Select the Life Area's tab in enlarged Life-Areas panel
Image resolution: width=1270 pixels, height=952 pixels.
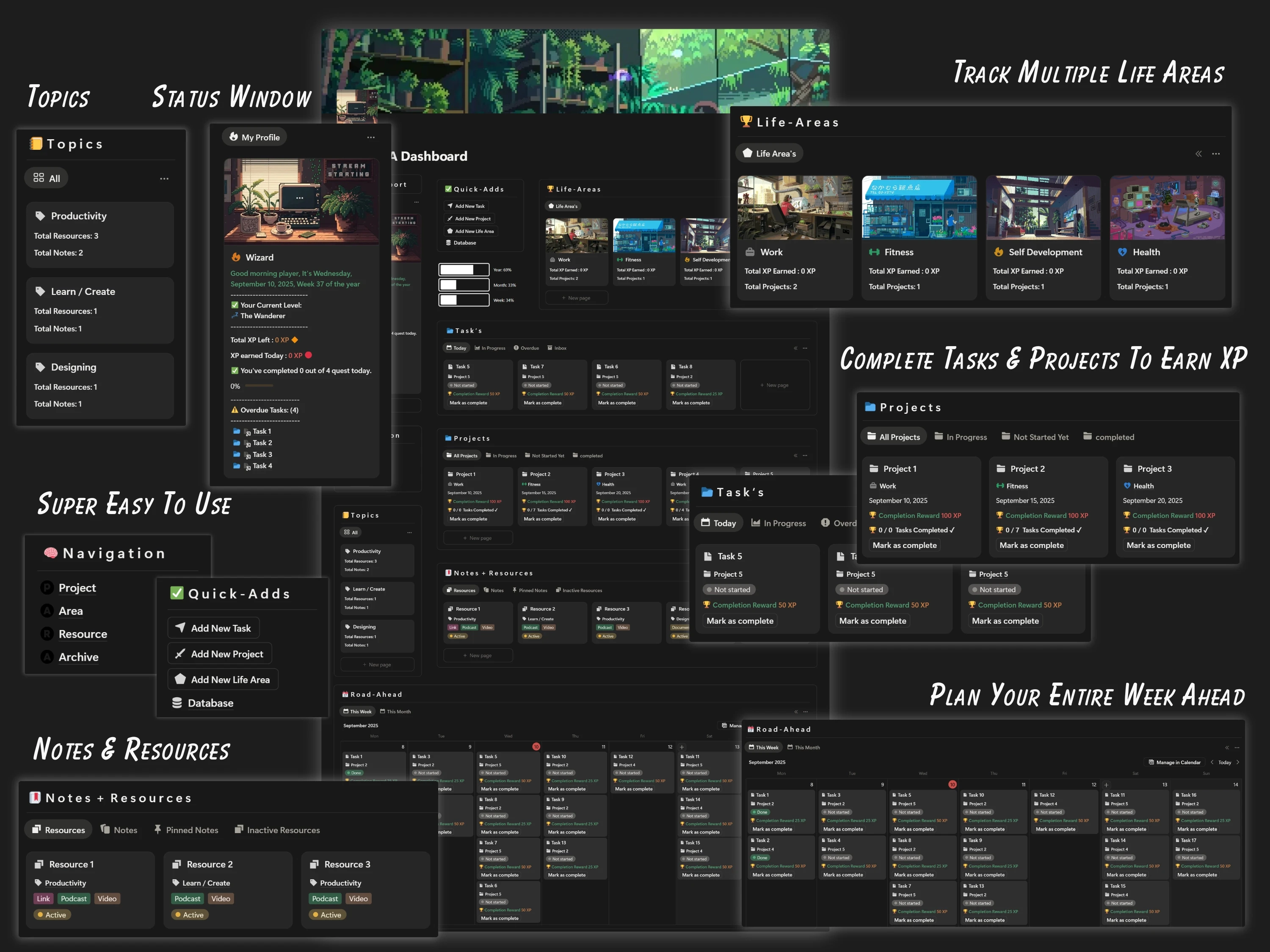click(769, 154)
